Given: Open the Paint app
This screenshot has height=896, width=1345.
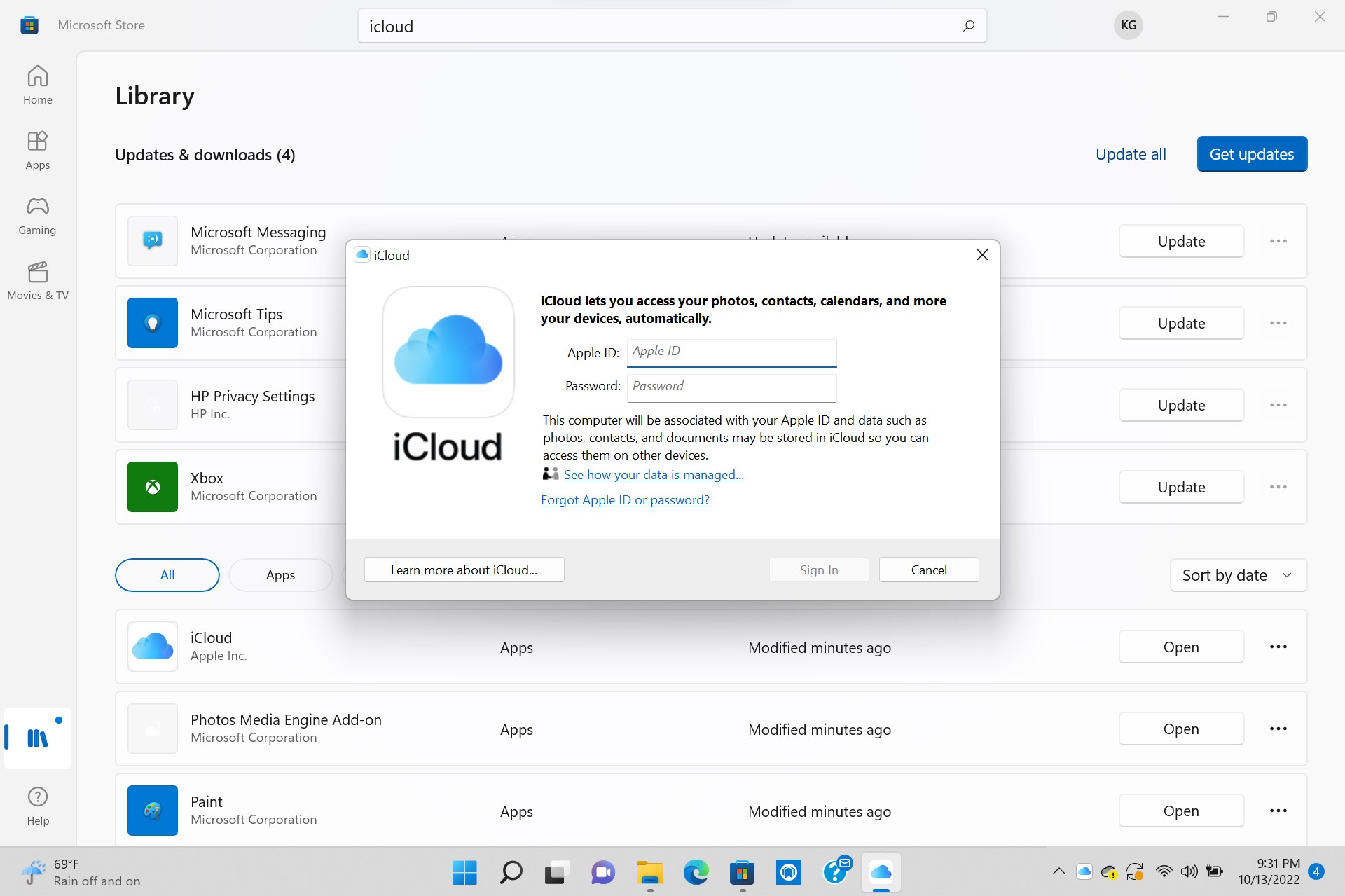Looking at the screenshot, I should (x=1181, y=811).
